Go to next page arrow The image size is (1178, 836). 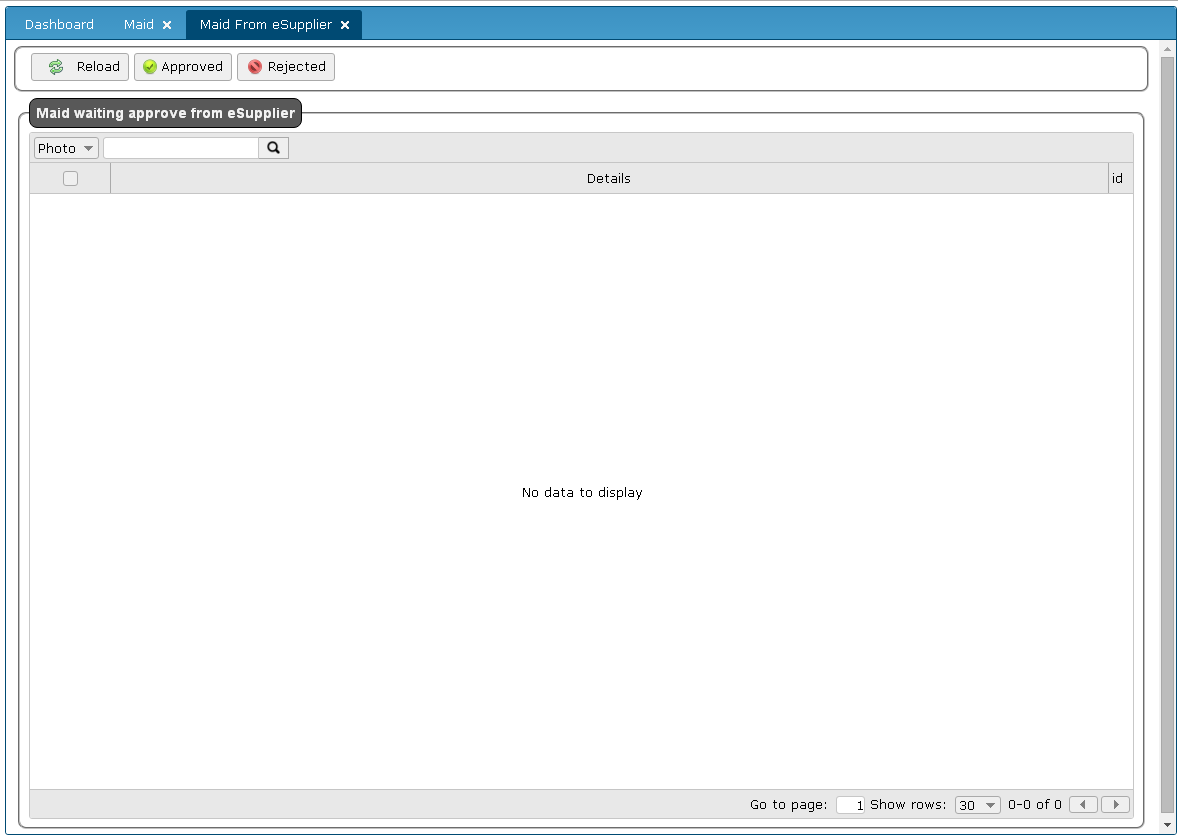click(x=1116, y=804)
